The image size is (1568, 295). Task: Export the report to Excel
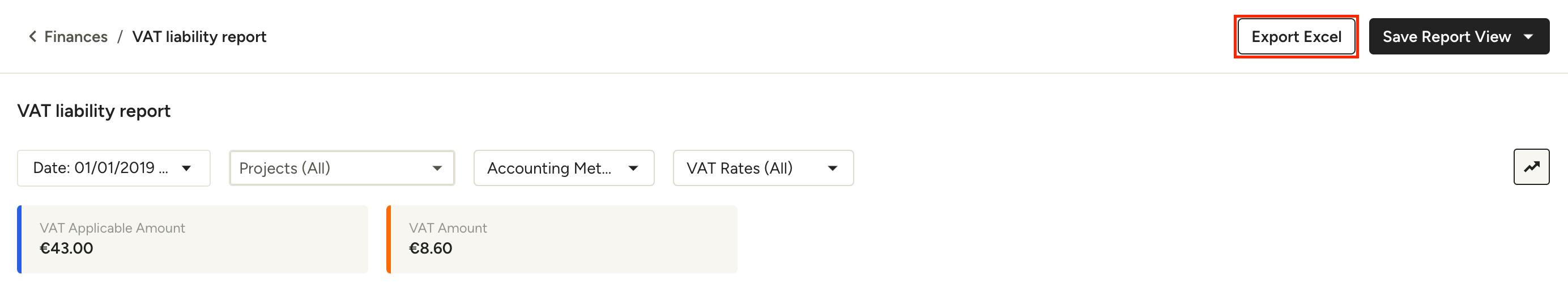tap(1297, 36)
